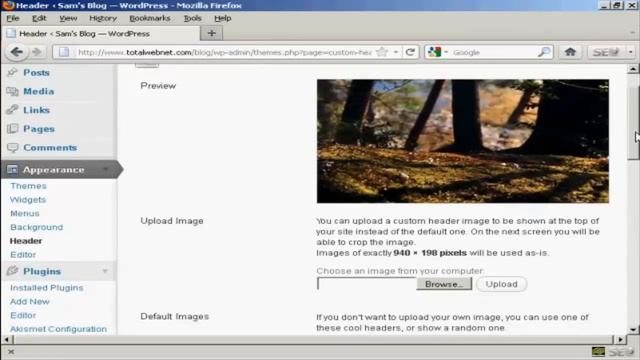Open the Pages section
640x360 pixels.
[39, 129]
